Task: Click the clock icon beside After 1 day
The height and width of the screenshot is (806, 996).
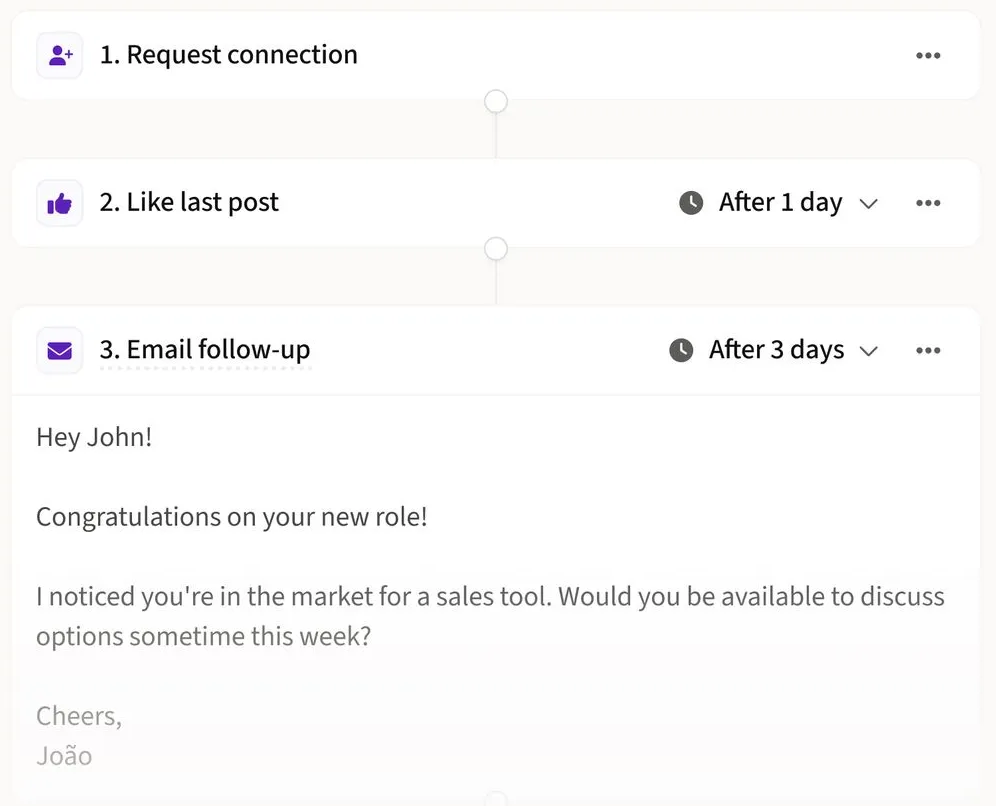Action: [x=691, y=203]
